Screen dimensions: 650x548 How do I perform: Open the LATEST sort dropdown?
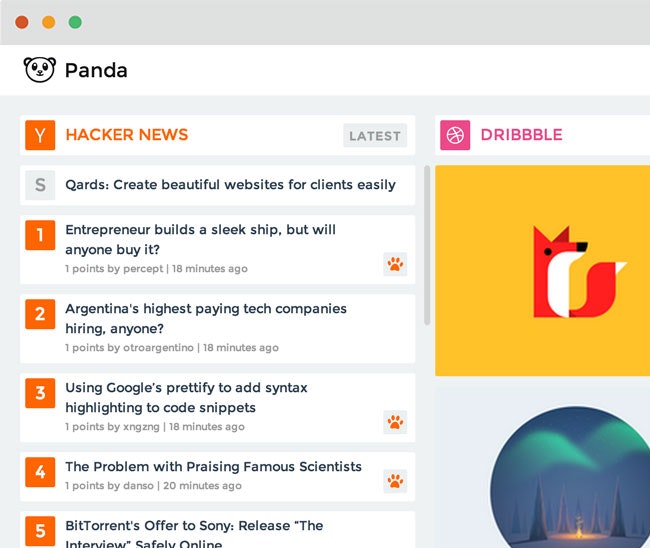pos(375,136)
